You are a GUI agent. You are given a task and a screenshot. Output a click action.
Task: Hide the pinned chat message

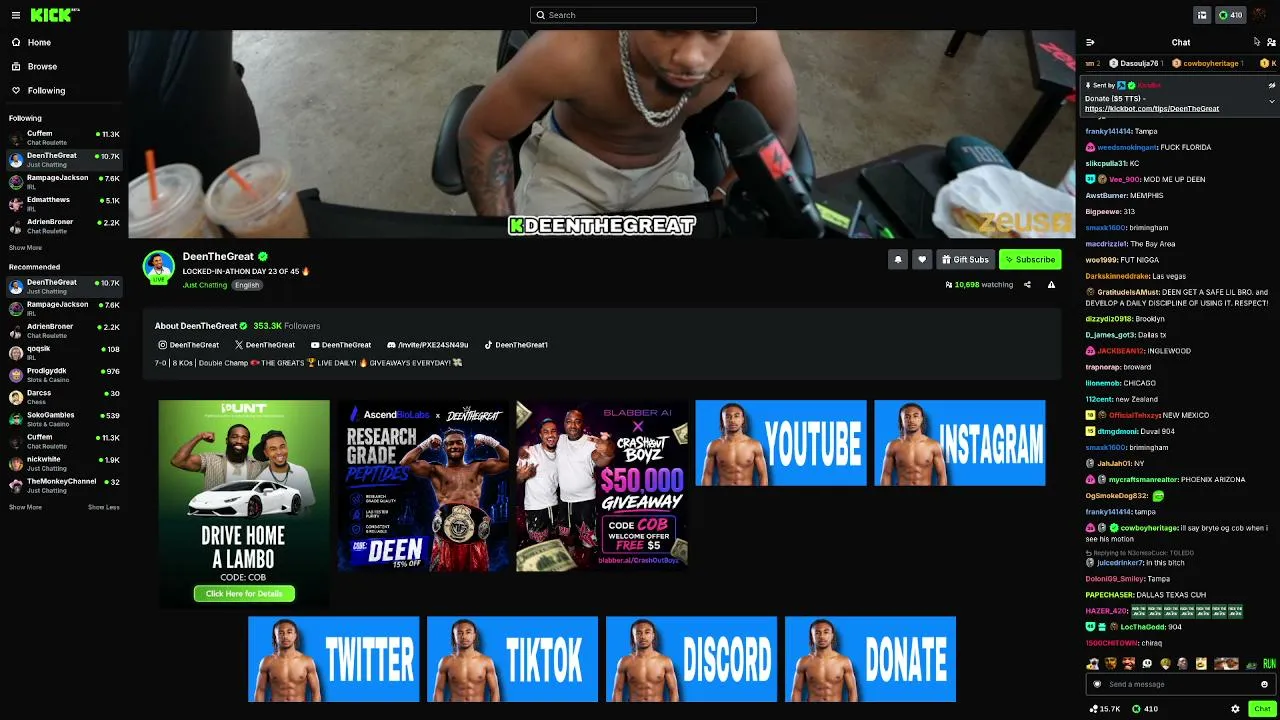tap(1272, 85)
